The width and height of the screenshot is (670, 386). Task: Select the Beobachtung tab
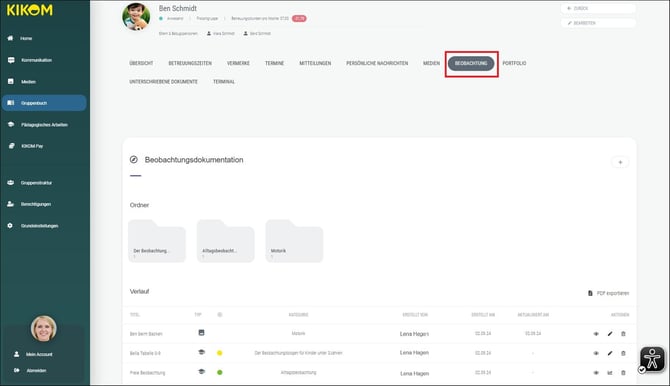point(471,63)
